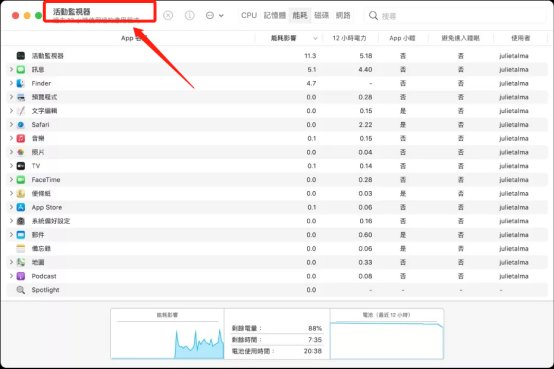Click the 照片 Photos flower icon
Viewport: 554px width, 369px height.
(21, 152)
